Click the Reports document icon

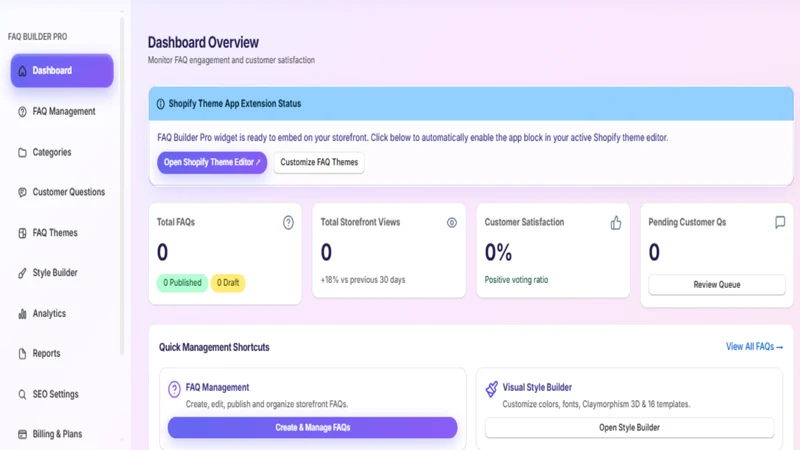pyautogui.click(x=22, y=354)
